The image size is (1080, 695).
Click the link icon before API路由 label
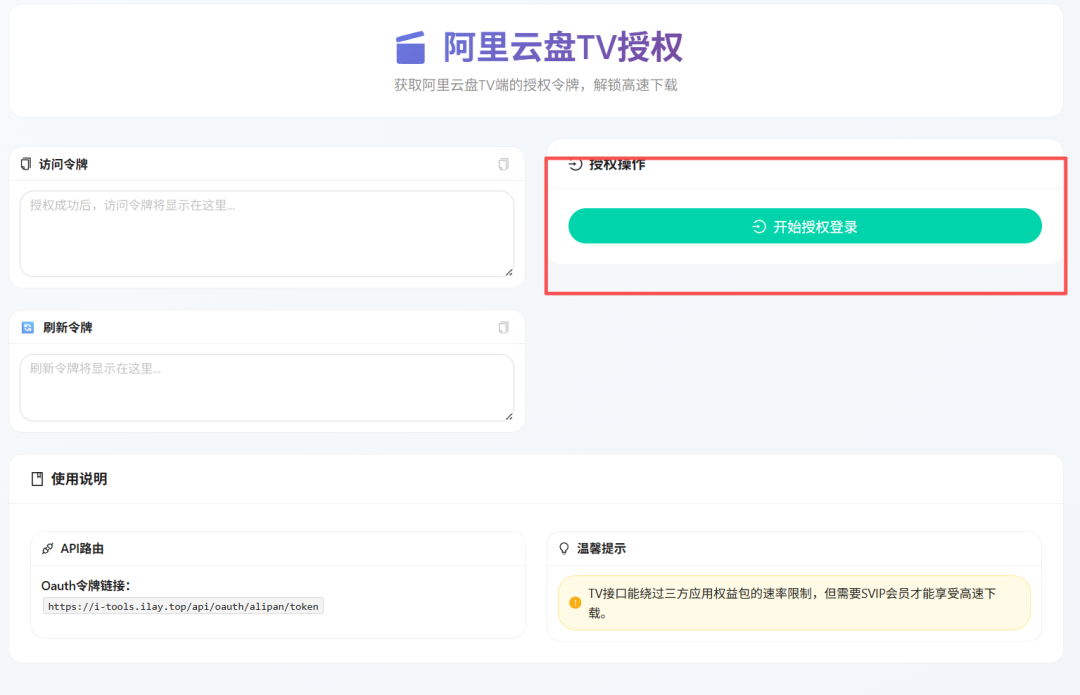[48, 548]
